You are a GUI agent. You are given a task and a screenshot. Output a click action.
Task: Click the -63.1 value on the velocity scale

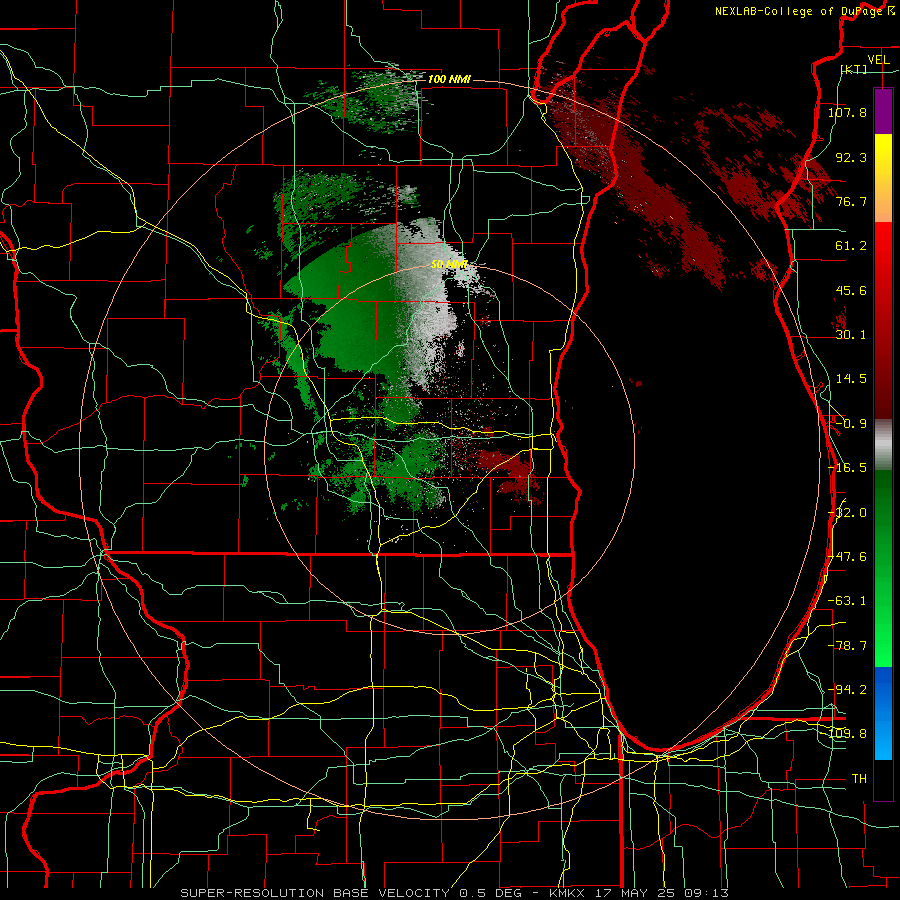(x=847, y=601)
